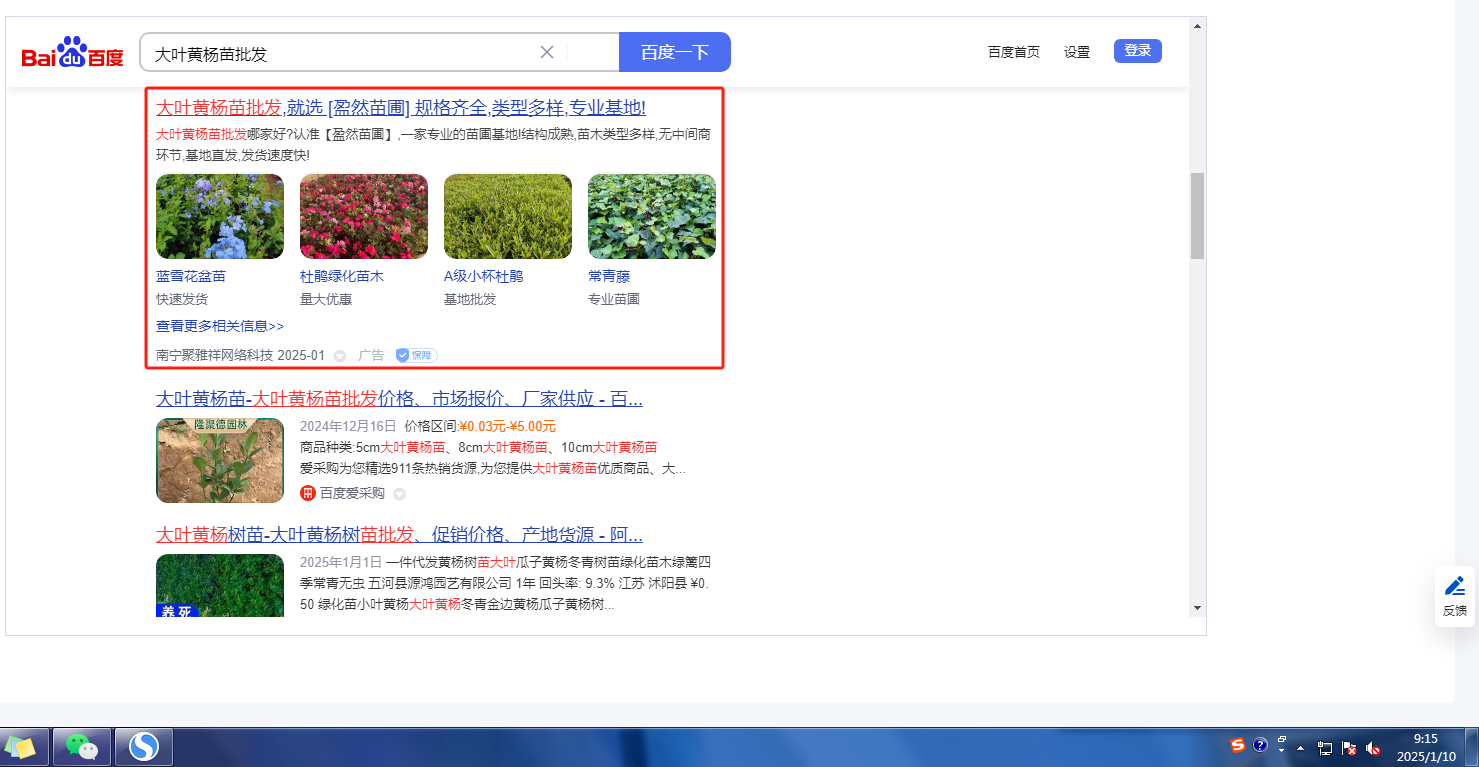Open the 隆聚德园林 seedling thumbnail
Image resolution: width=1479 pixels, height=767 pixels.
point(220,460)
